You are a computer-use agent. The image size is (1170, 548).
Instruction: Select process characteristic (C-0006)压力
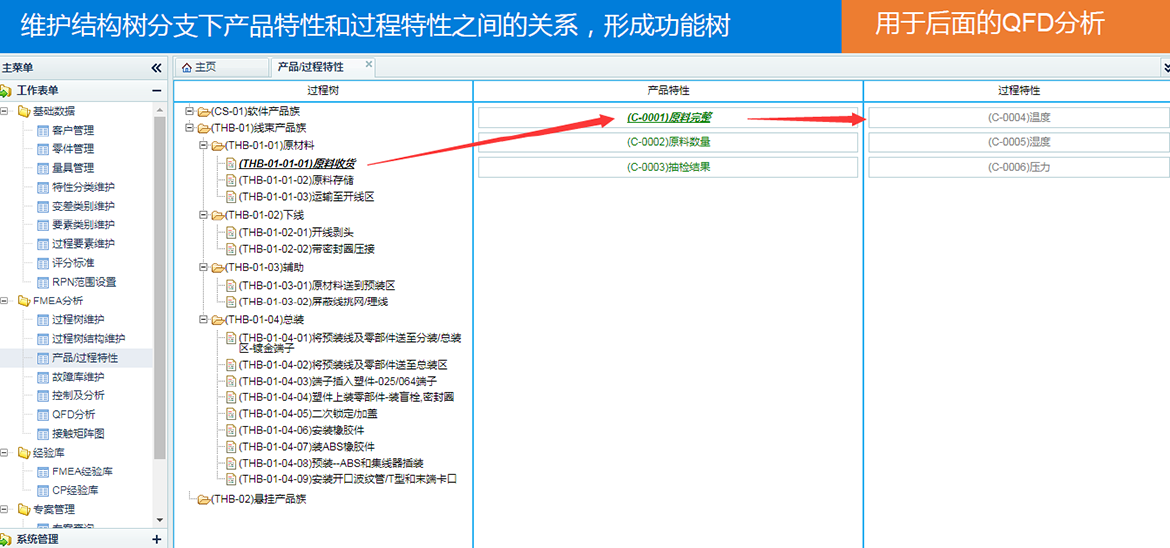(1018, 167)
